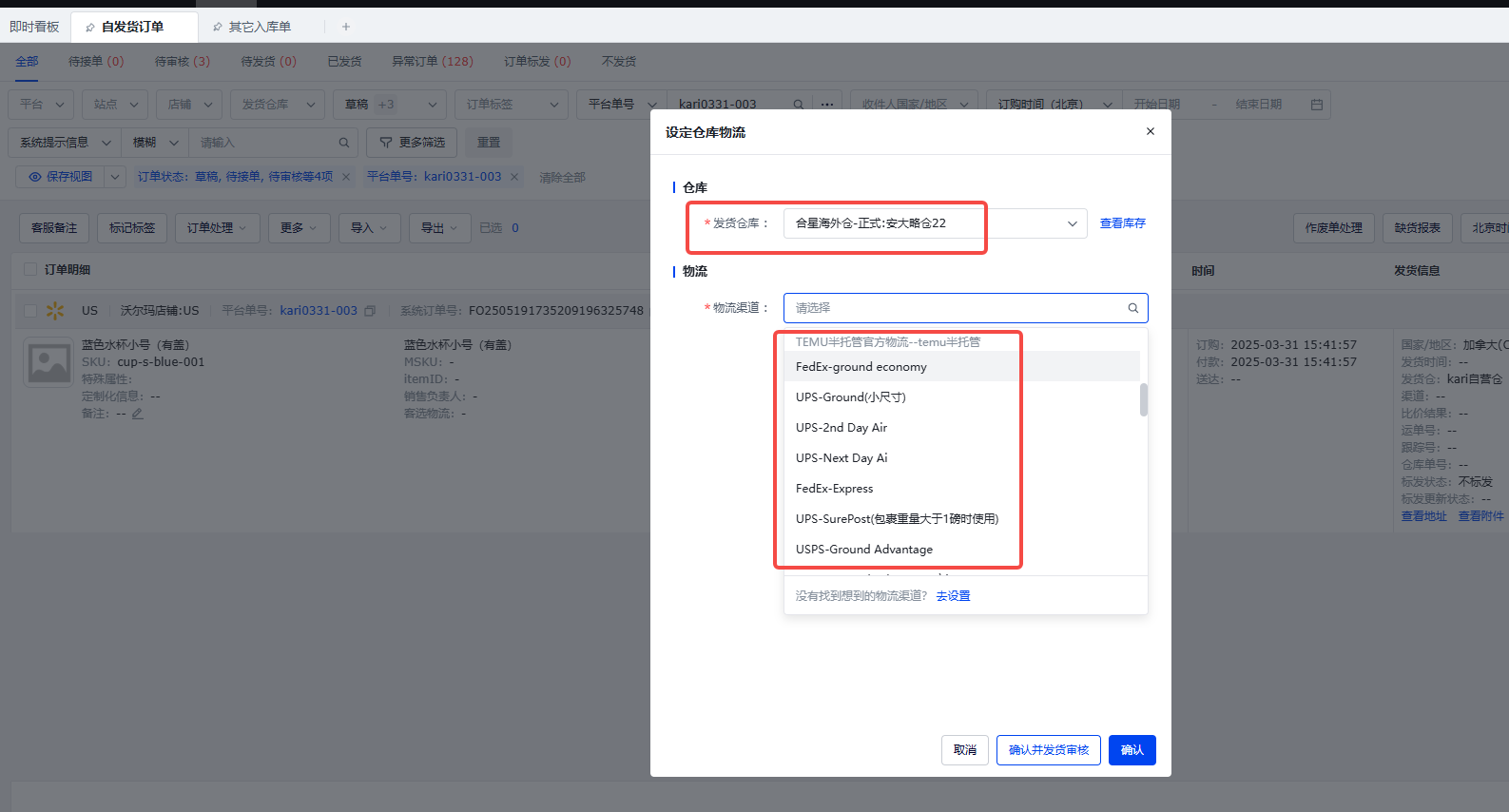
Task: Click the product image thumbnail
Action: [x=48, y=362]
